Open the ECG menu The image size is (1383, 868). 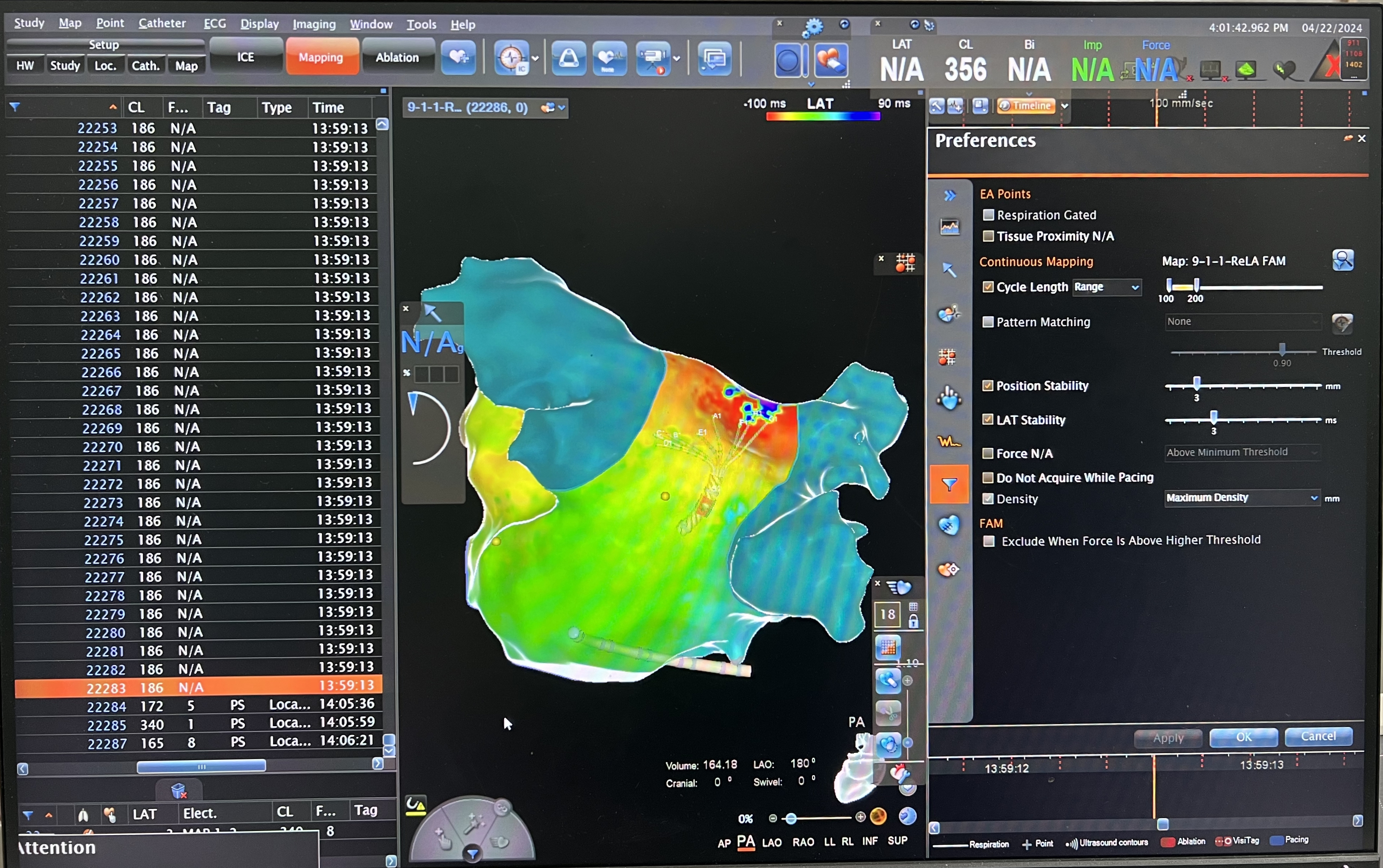(x=215, y=23)
